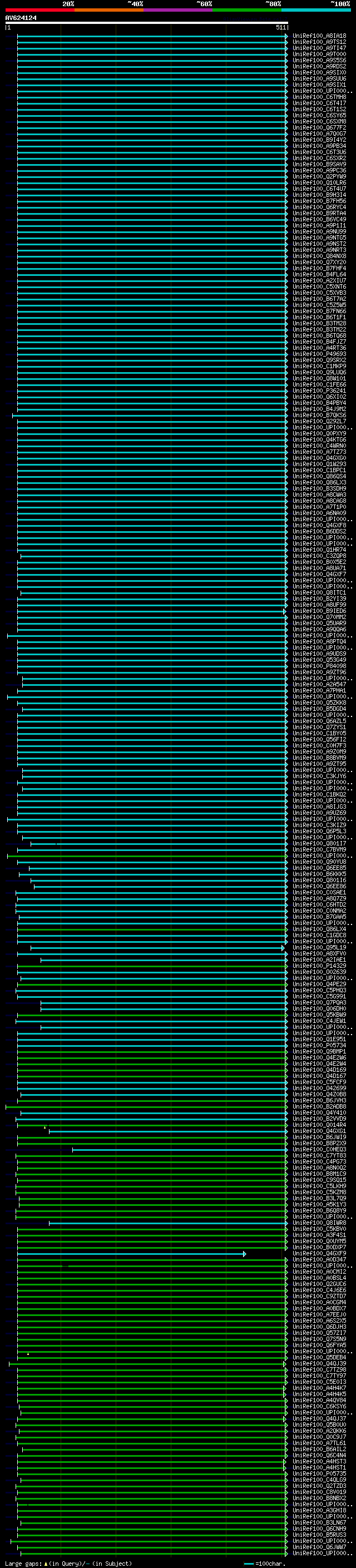
Task: Click the UniRef100_O02639 hit label
Action: coord(319,972)
